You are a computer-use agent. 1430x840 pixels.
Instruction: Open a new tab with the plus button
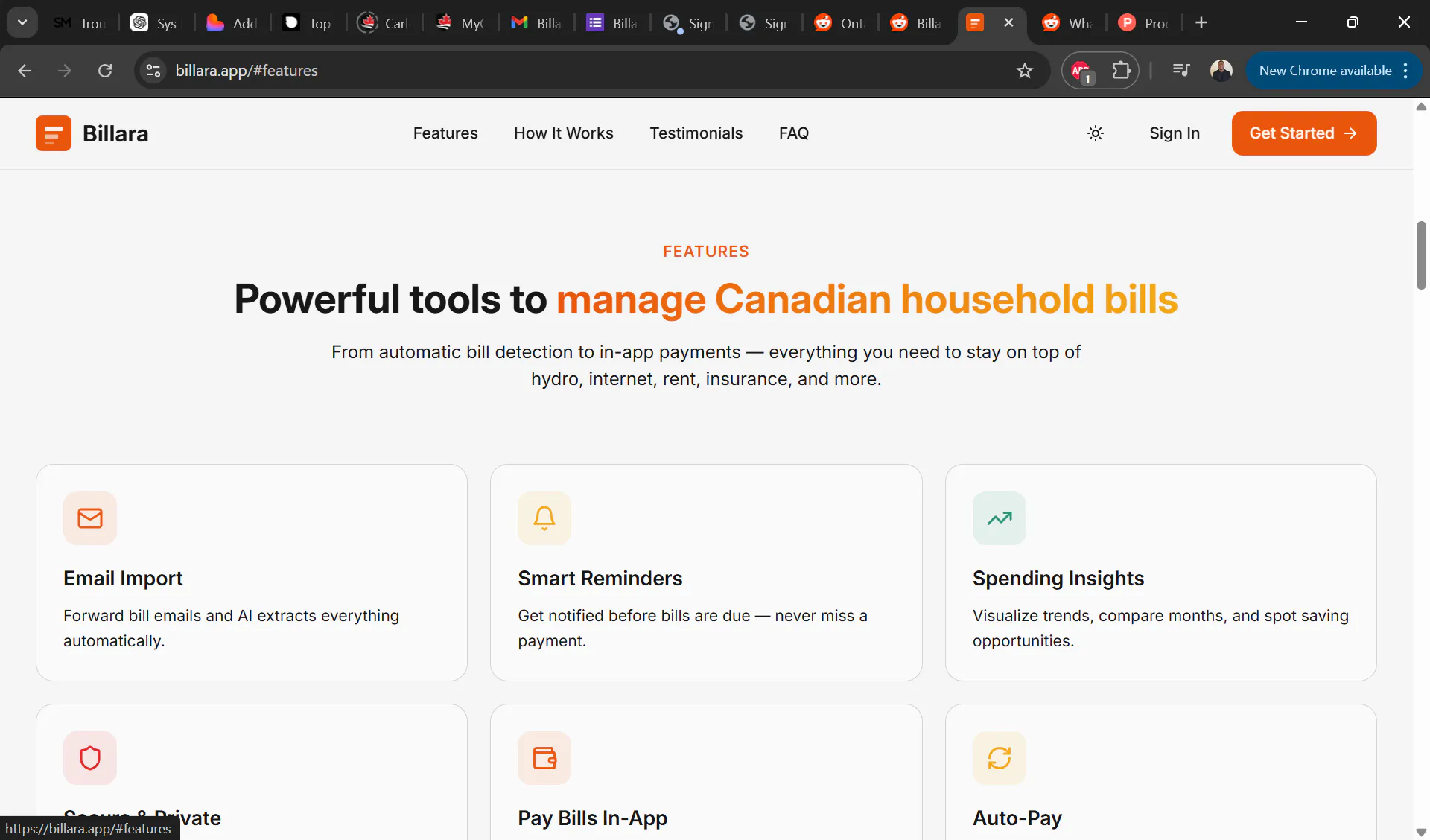pos(1201,22)
